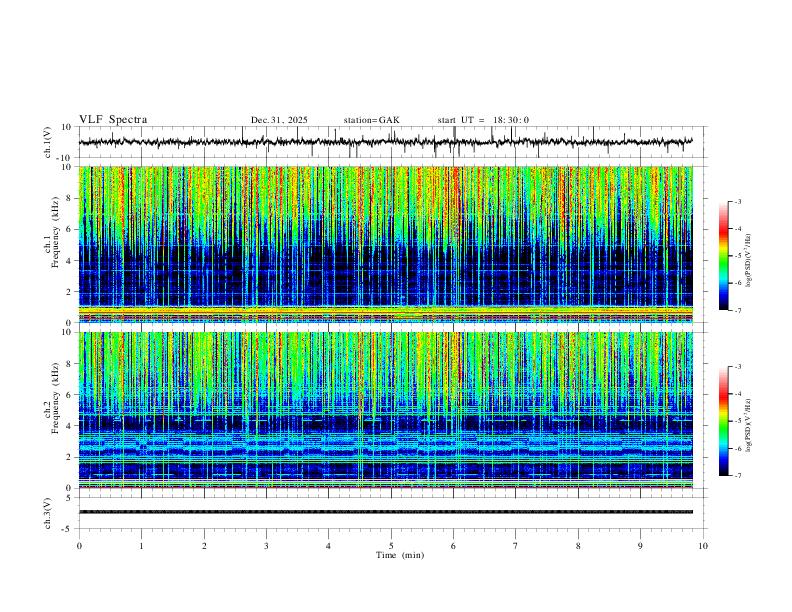Click the ch.2 spectrogram panel
The width and height of the screenshot is (792, 612).
386,410
